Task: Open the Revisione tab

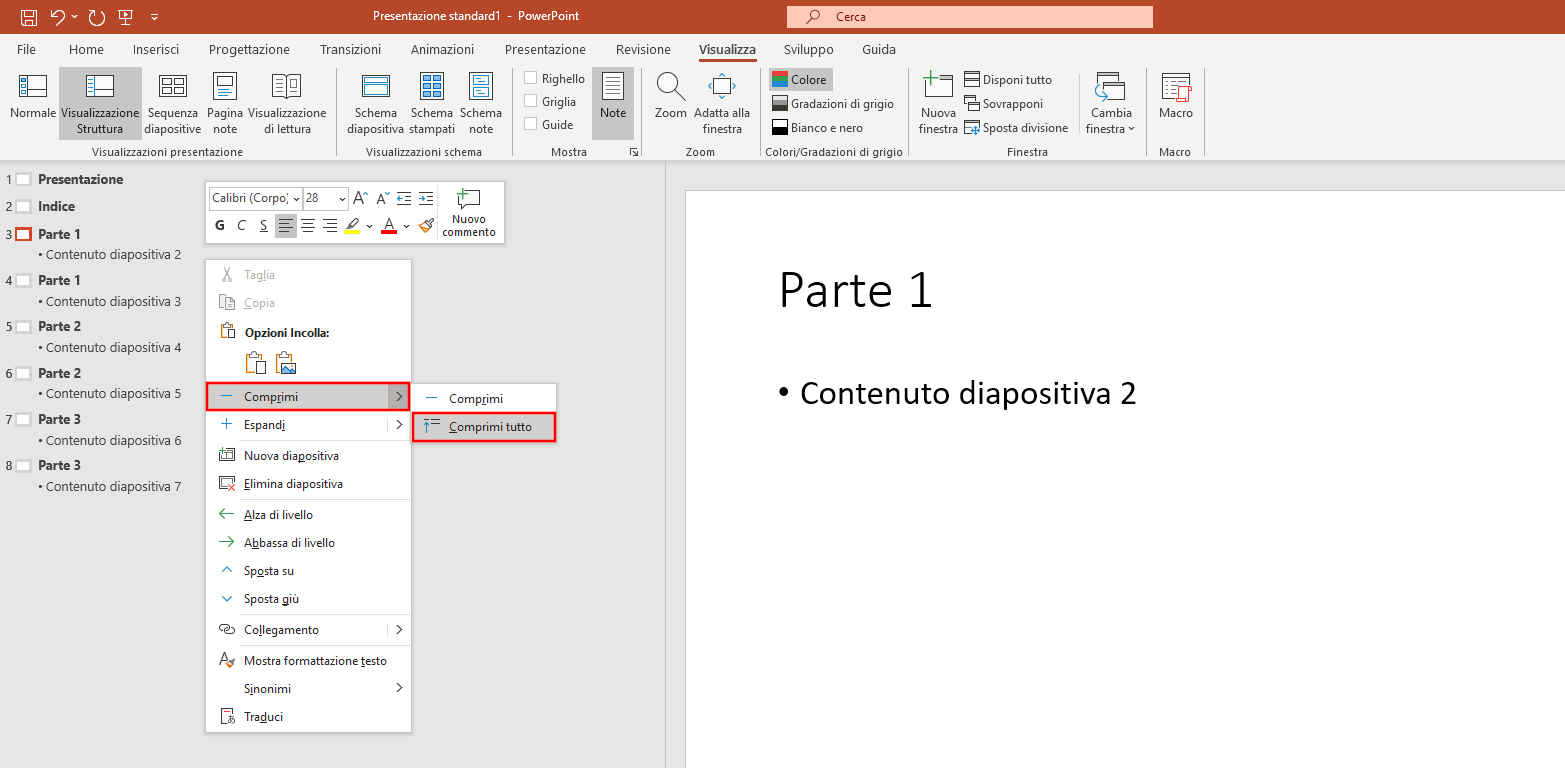Action: pyautogui.click(x=643, y=49)
